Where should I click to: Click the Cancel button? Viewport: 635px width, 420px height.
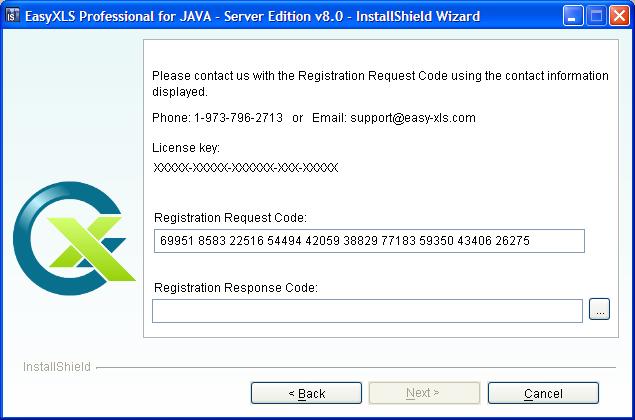(543, 393)
